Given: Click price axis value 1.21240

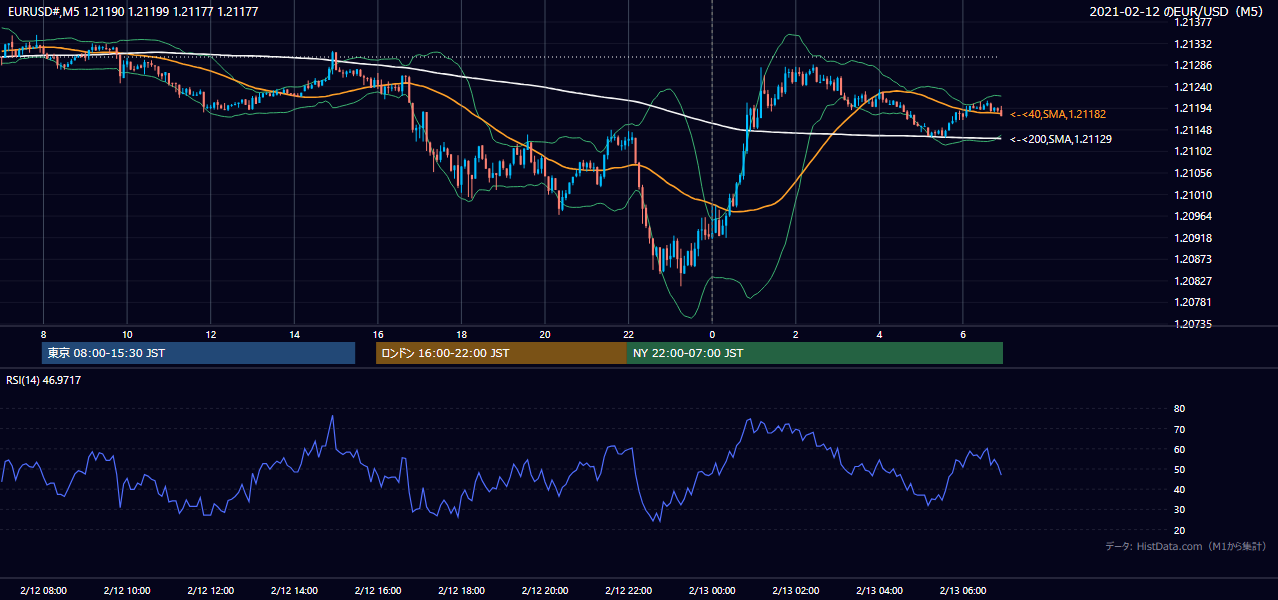Looking at the screenshot, I should (x=1193, y=87).
